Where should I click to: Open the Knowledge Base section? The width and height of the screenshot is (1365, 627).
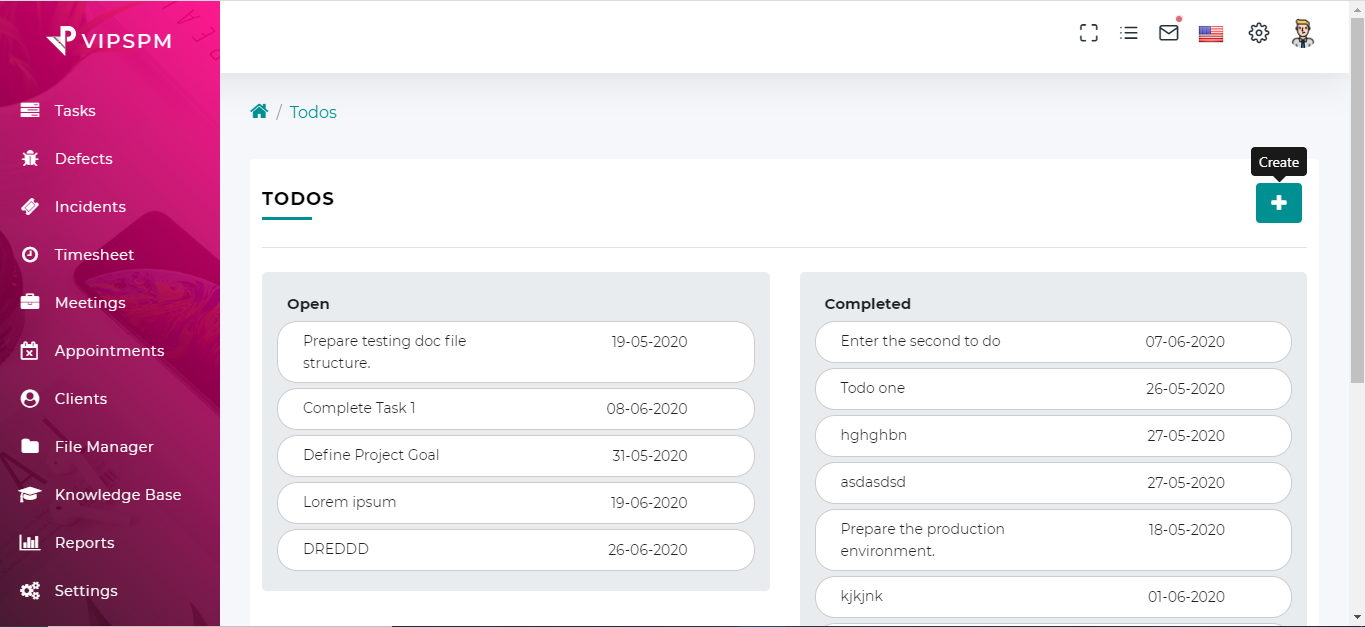click(31, 494)
